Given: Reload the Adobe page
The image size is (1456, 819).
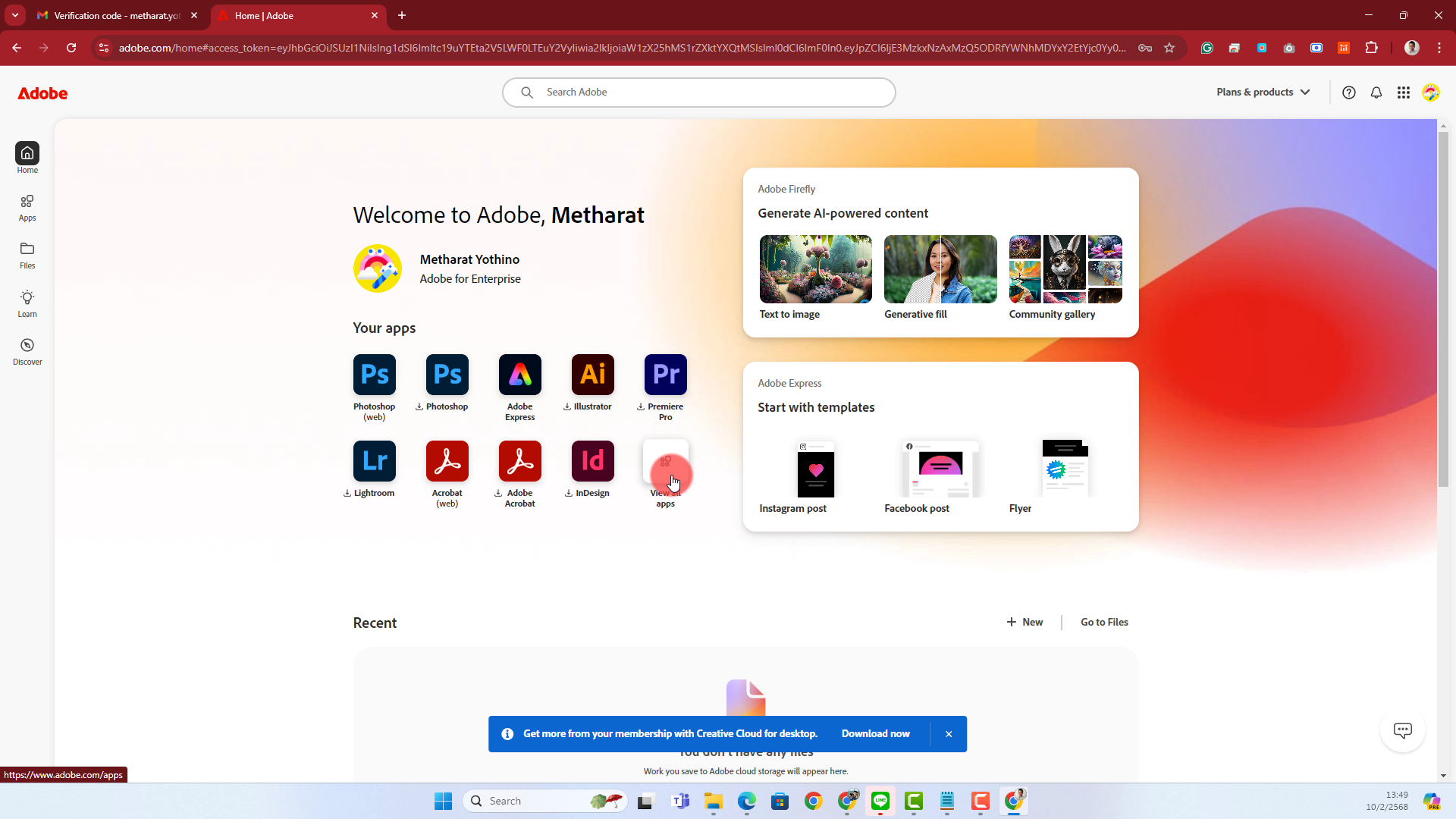Looking at the screenshot, I should tap(71, 48).
